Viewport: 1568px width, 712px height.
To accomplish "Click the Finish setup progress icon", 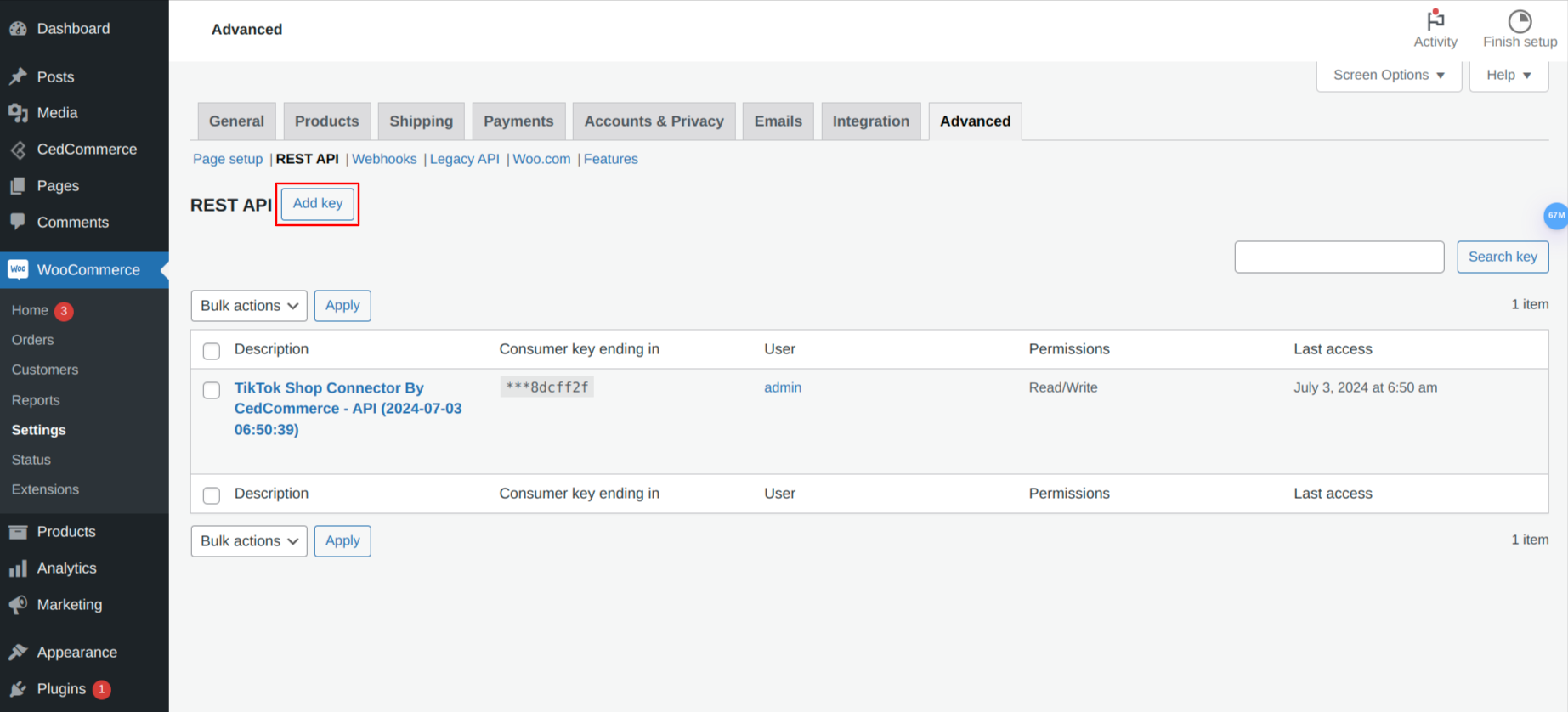I will pyautogui.click(x=1519, y=20).
